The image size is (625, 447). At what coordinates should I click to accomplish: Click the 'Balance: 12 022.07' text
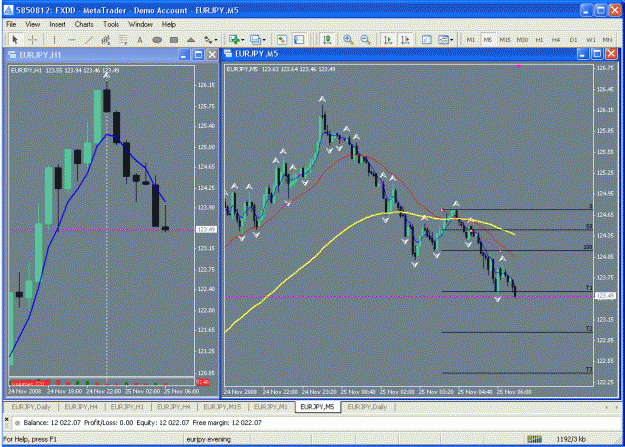52,423
